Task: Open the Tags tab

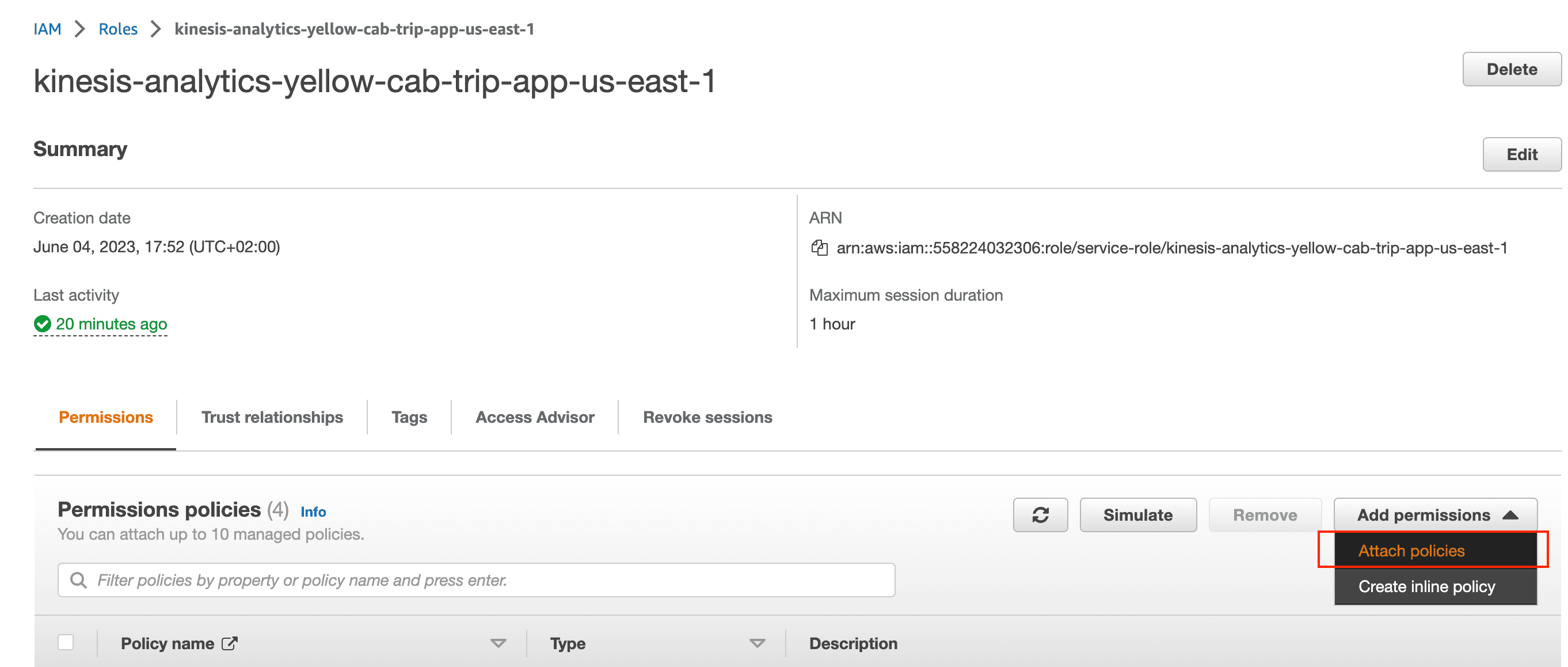Action: (409, 417)
